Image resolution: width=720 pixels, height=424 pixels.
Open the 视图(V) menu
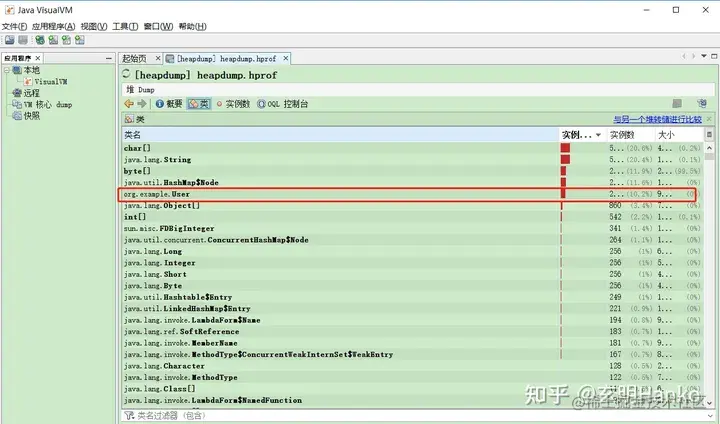[94, 26]
